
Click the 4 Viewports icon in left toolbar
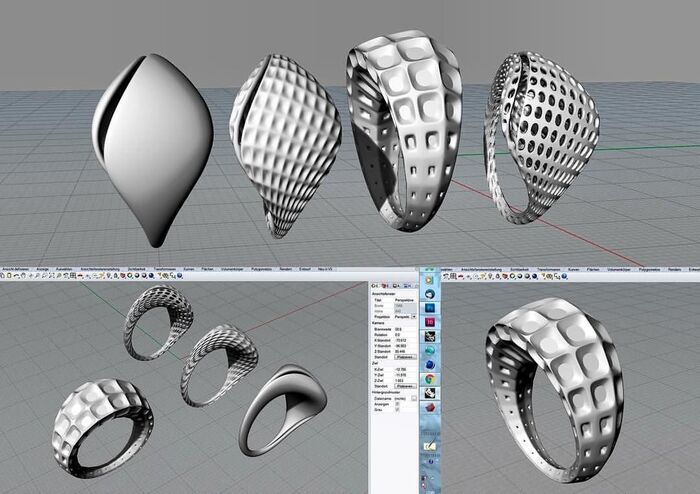pyautogui.click(x=73, y=276)
